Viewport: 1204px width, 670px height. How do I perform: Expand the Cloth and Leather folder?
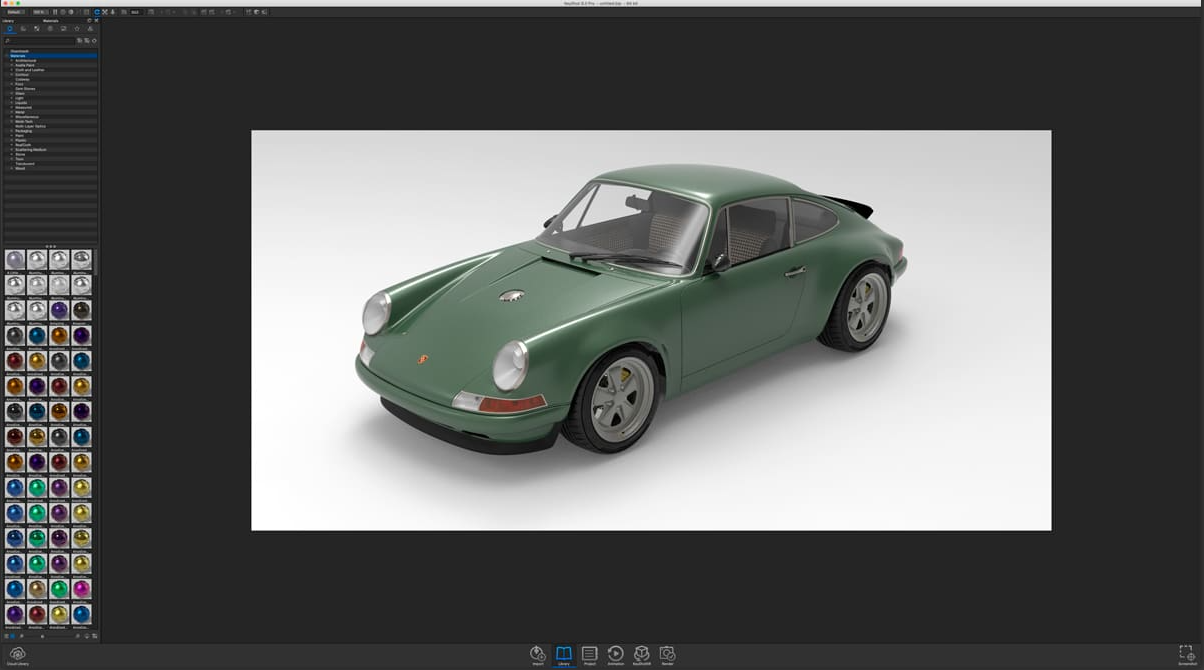pos(11,70)
